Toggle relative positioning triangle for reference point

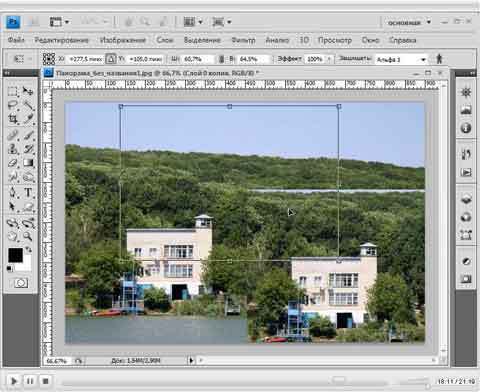click(x=111, y=59)
